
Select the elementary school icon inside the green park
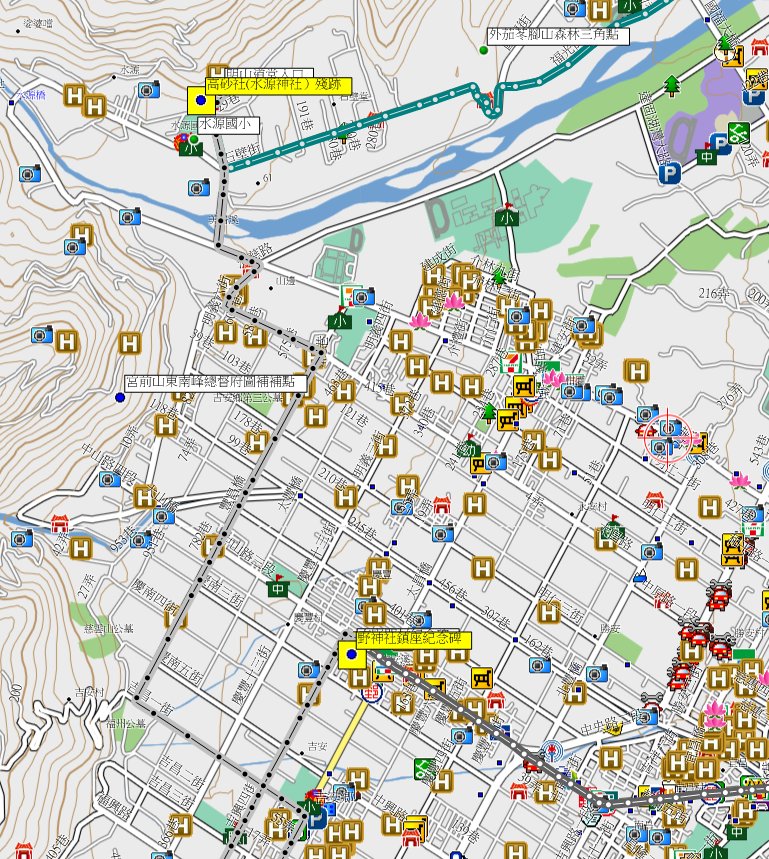[509, 217]
